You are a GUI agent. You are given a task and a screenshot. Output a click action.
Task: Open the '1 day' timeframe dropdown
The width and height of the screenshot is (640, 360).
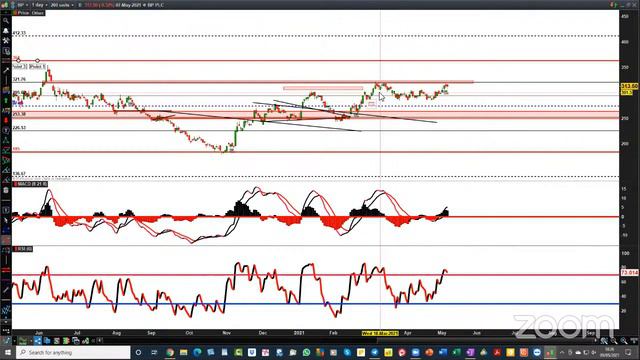[x=39, y=5]
